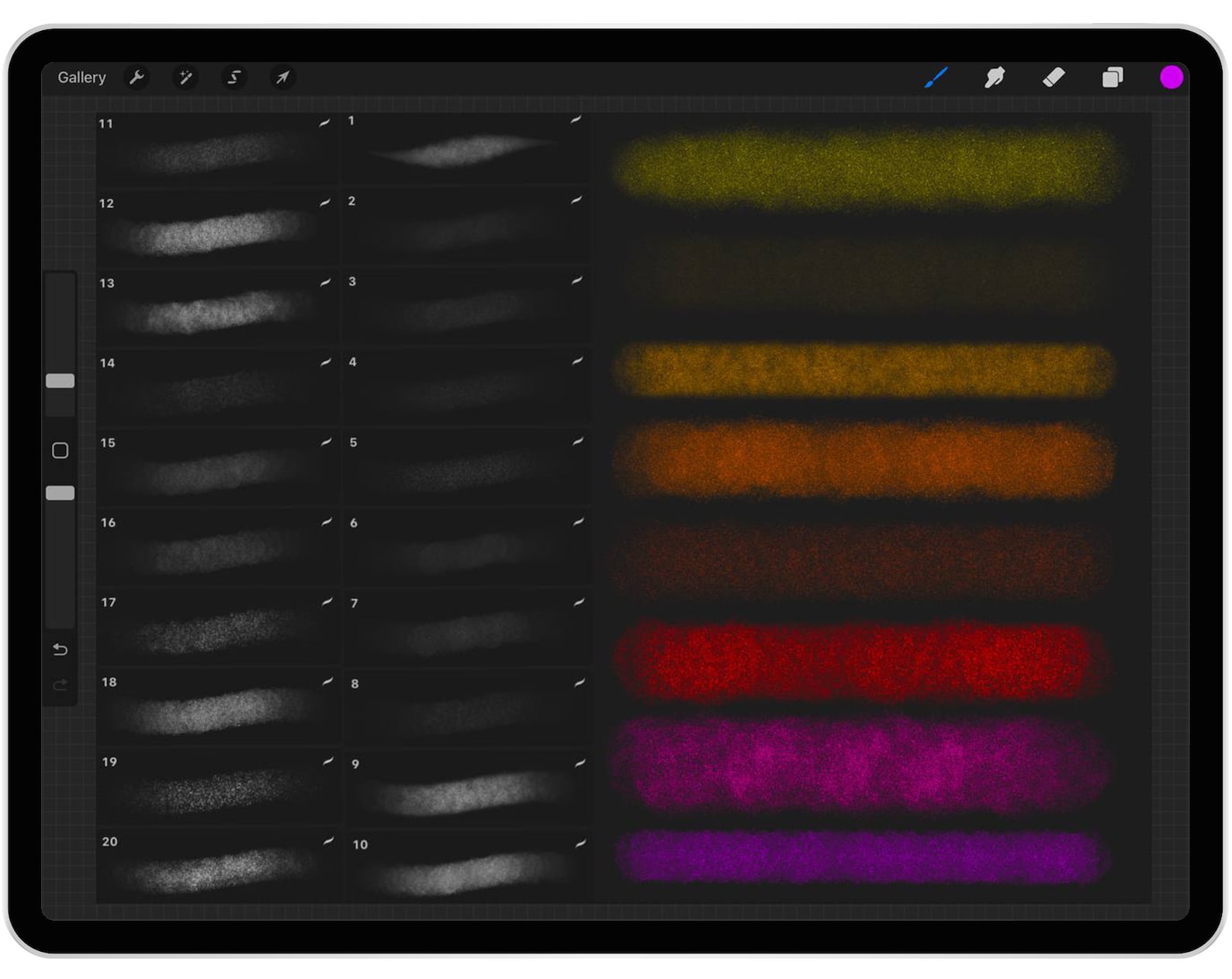Screen dimensions: 1232x979
Task: Open the Adjustments magic wand menu
Action: pyautogui.click(x=185, y=78)
